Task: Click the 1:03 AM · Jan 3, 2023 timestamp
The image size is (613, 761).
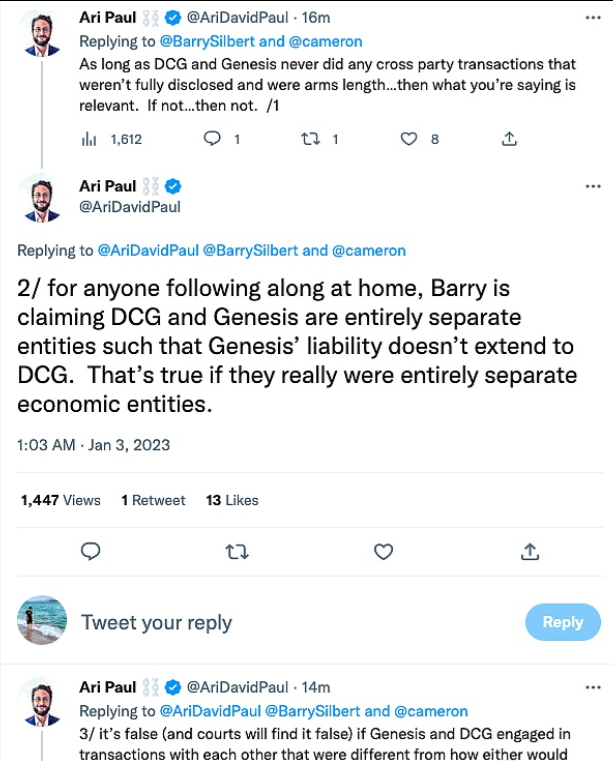Action: (93, 444)
